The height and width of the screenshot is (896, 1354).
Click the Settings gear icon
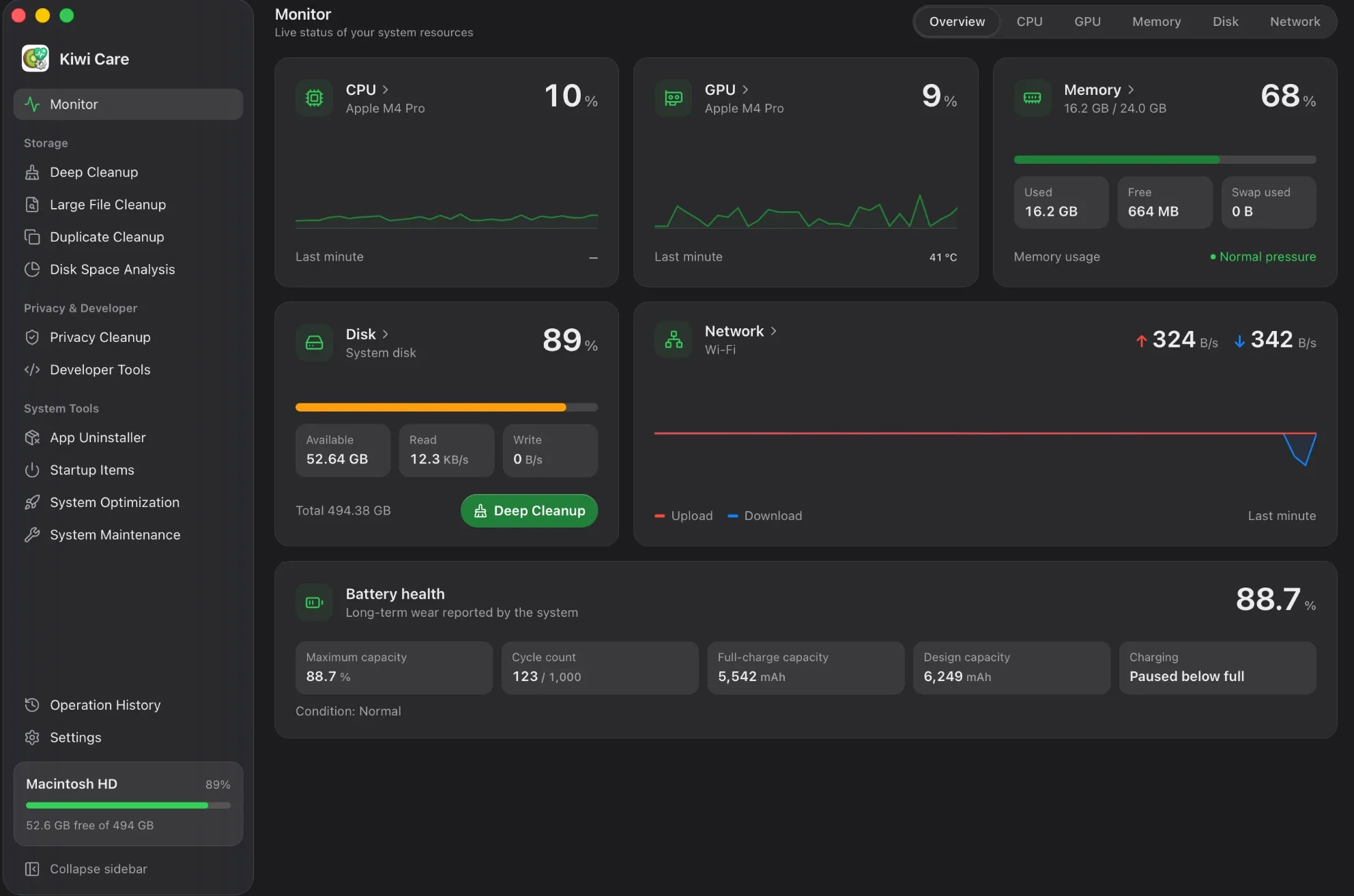pyautogui.click(x=32, y=738)
